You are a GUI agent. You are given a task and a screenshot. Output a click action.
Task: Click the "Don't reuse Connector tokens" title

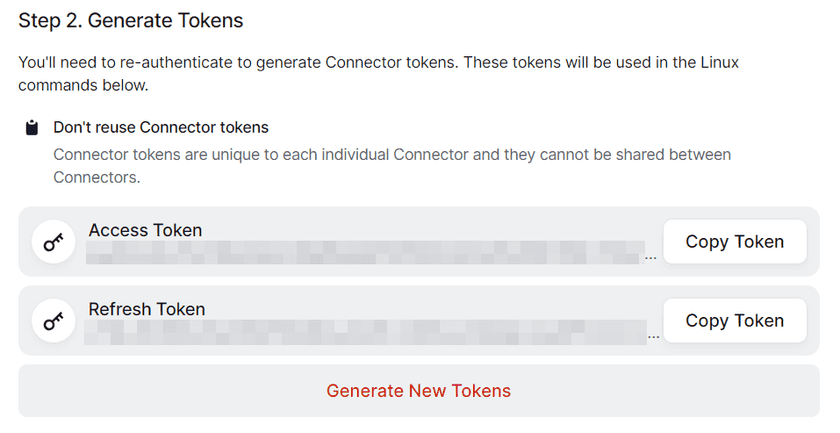pos(160,128)
